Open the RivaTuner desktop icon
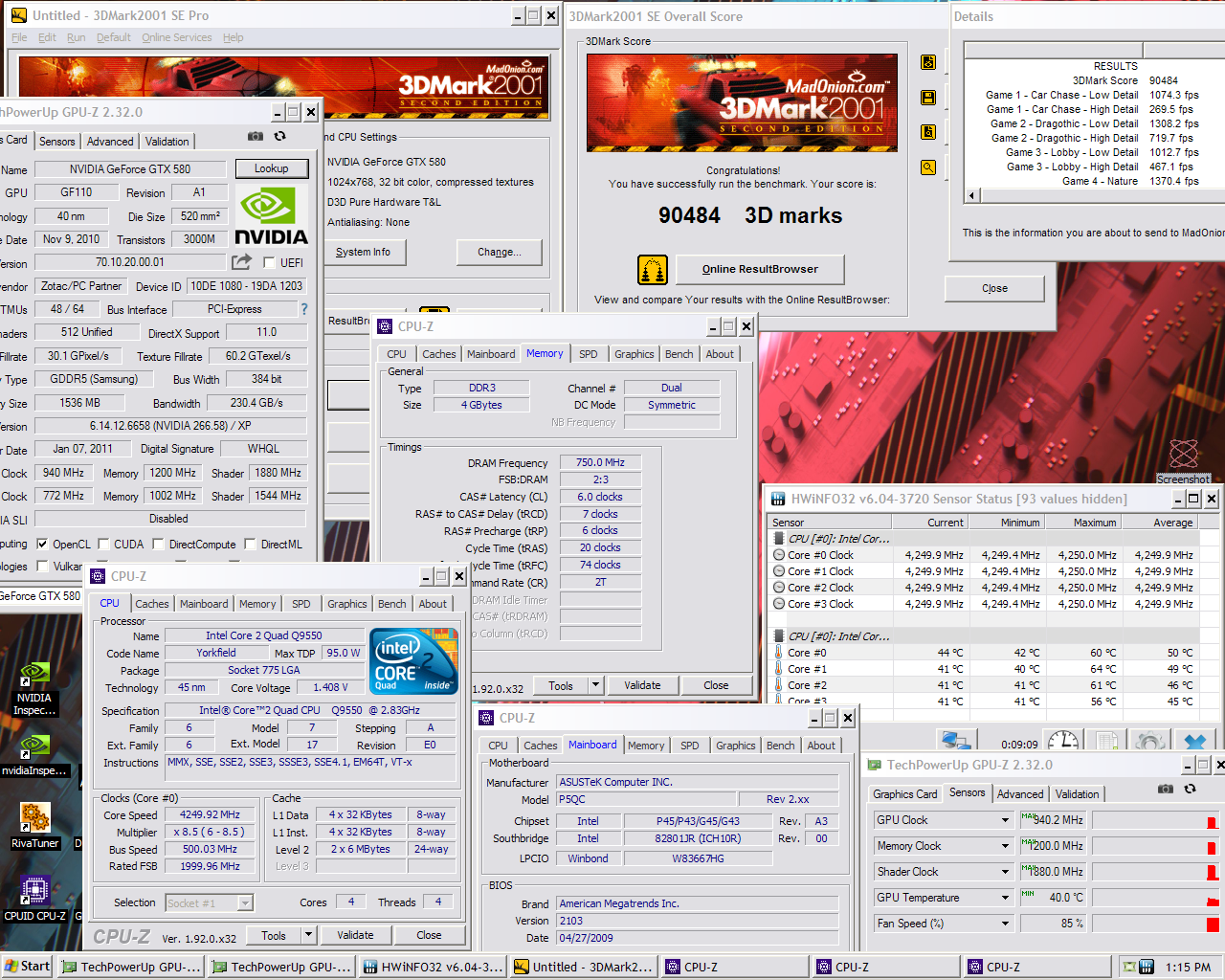This screenshot has width=1225, height=980. 34,827
